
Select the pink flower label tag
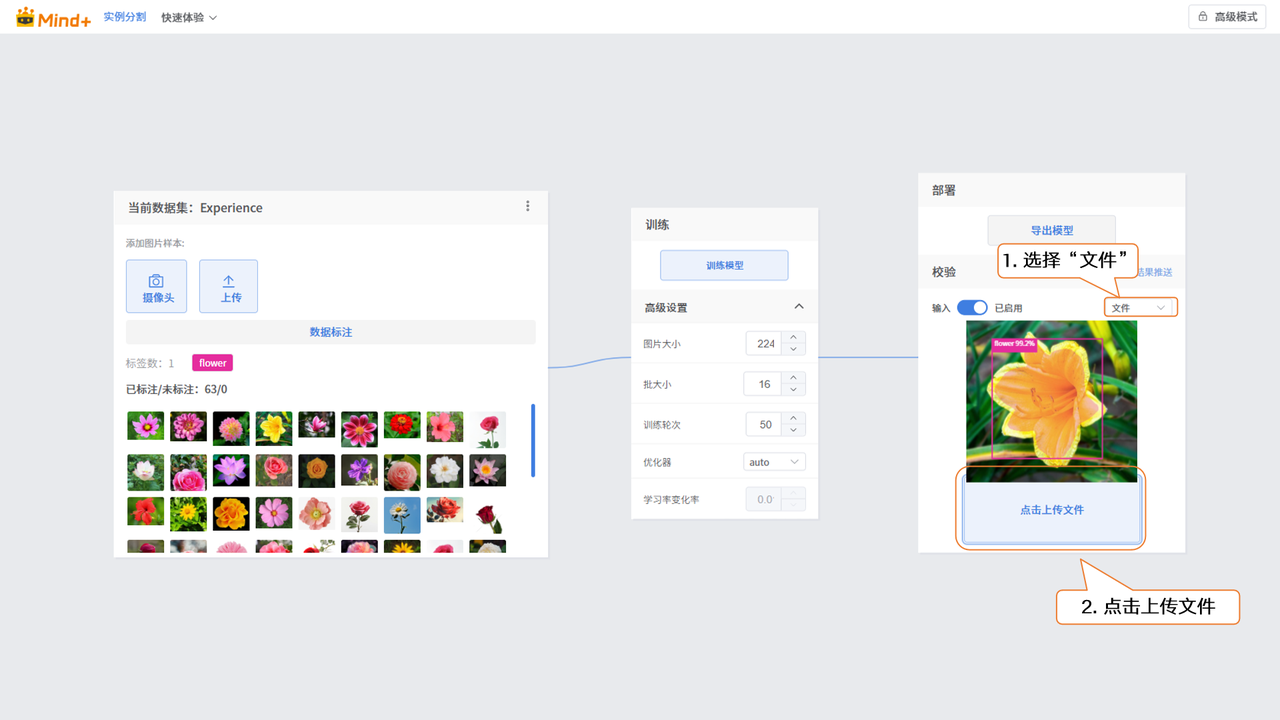[x=212, y=363]
